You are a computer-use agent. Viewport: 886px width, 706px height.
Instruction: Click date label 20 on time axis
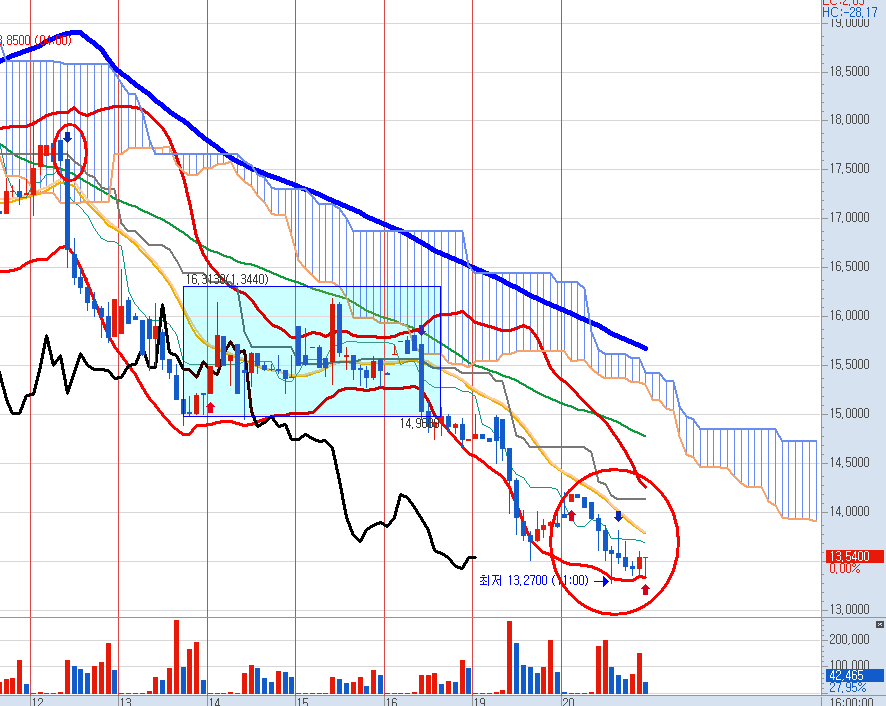point(568,701)
